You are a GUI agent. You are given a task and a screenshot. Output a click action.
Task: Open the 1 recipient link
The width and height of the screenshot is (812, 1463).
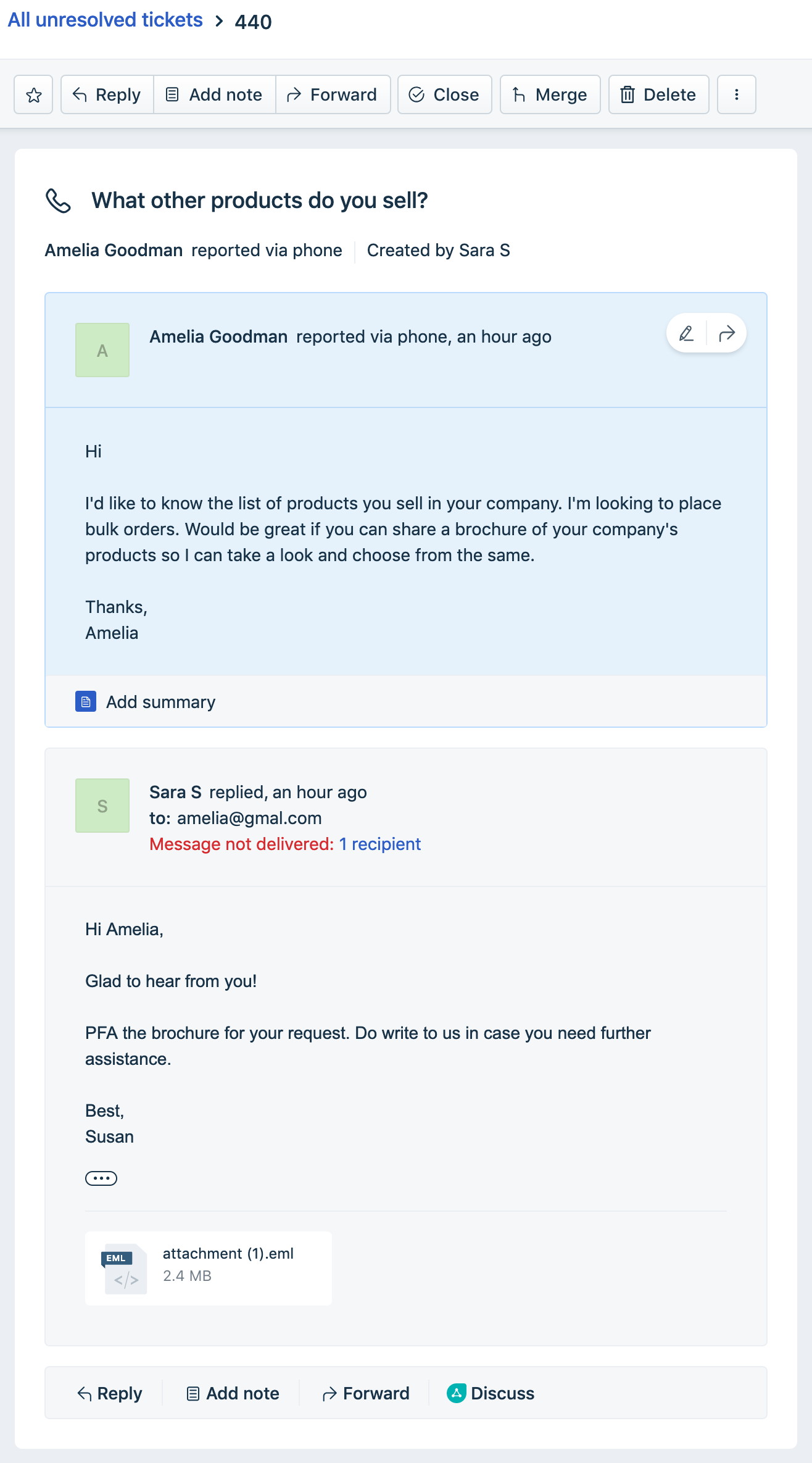tap(380, 844)
